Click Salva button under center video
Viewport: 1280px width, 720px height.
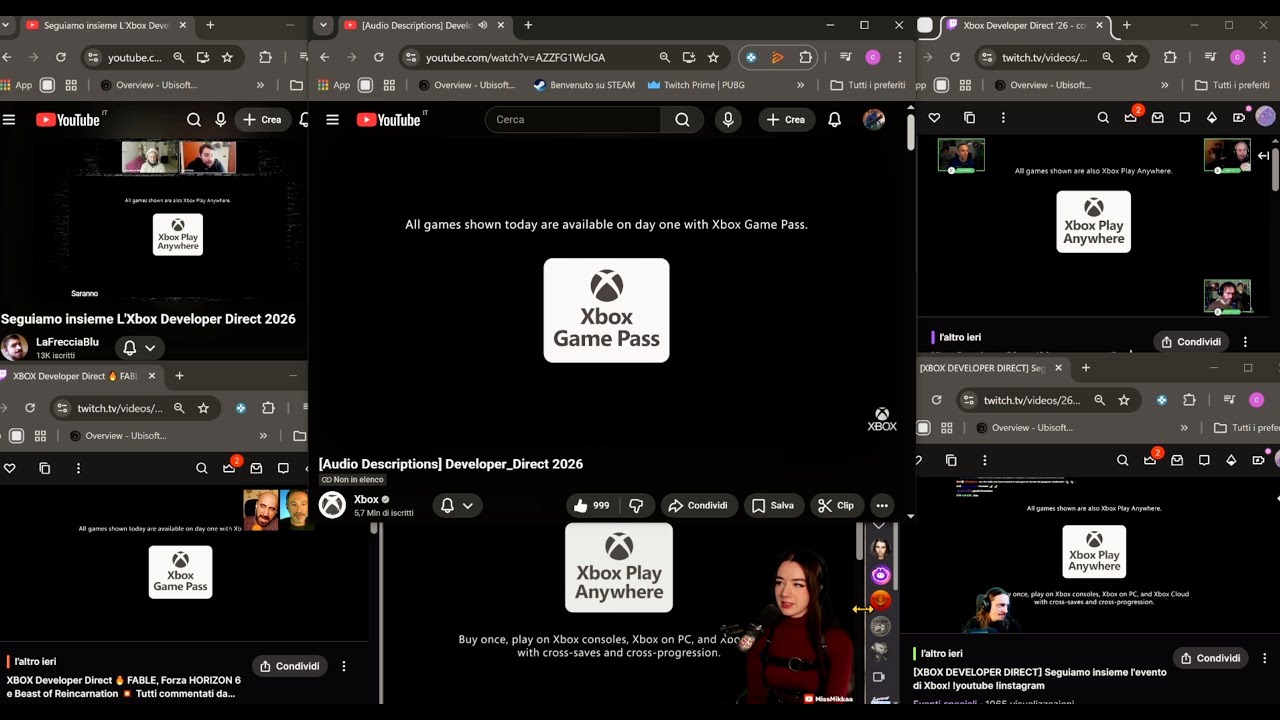coord(772,506)
